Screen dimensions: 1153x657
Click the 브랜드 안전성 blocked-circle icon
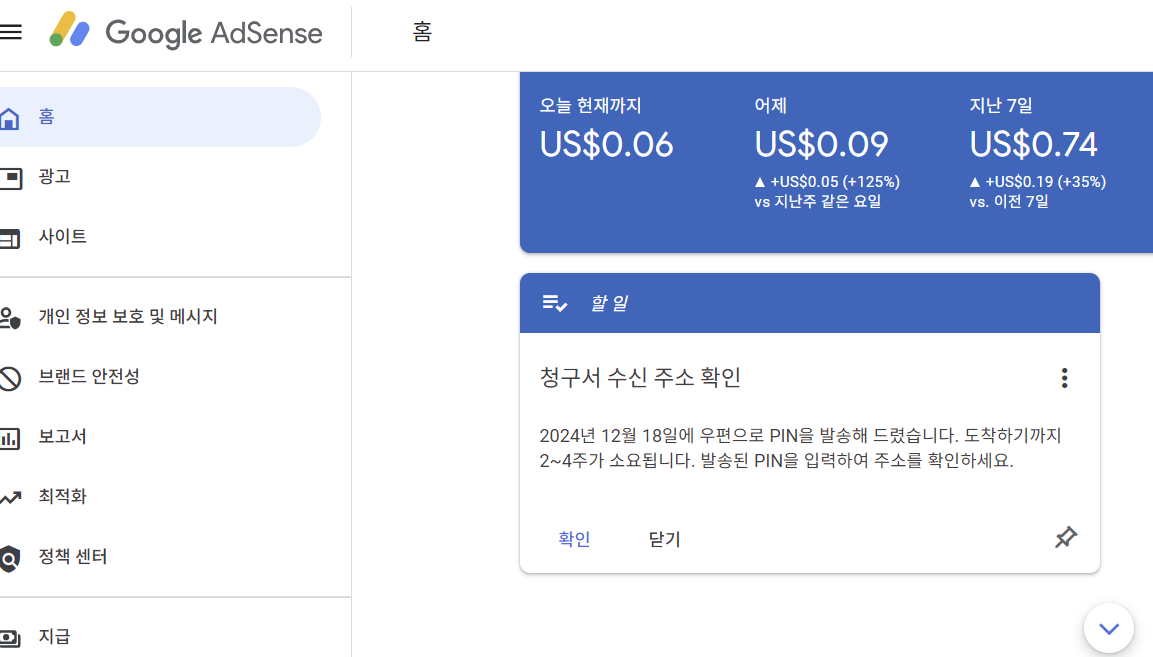10,378
